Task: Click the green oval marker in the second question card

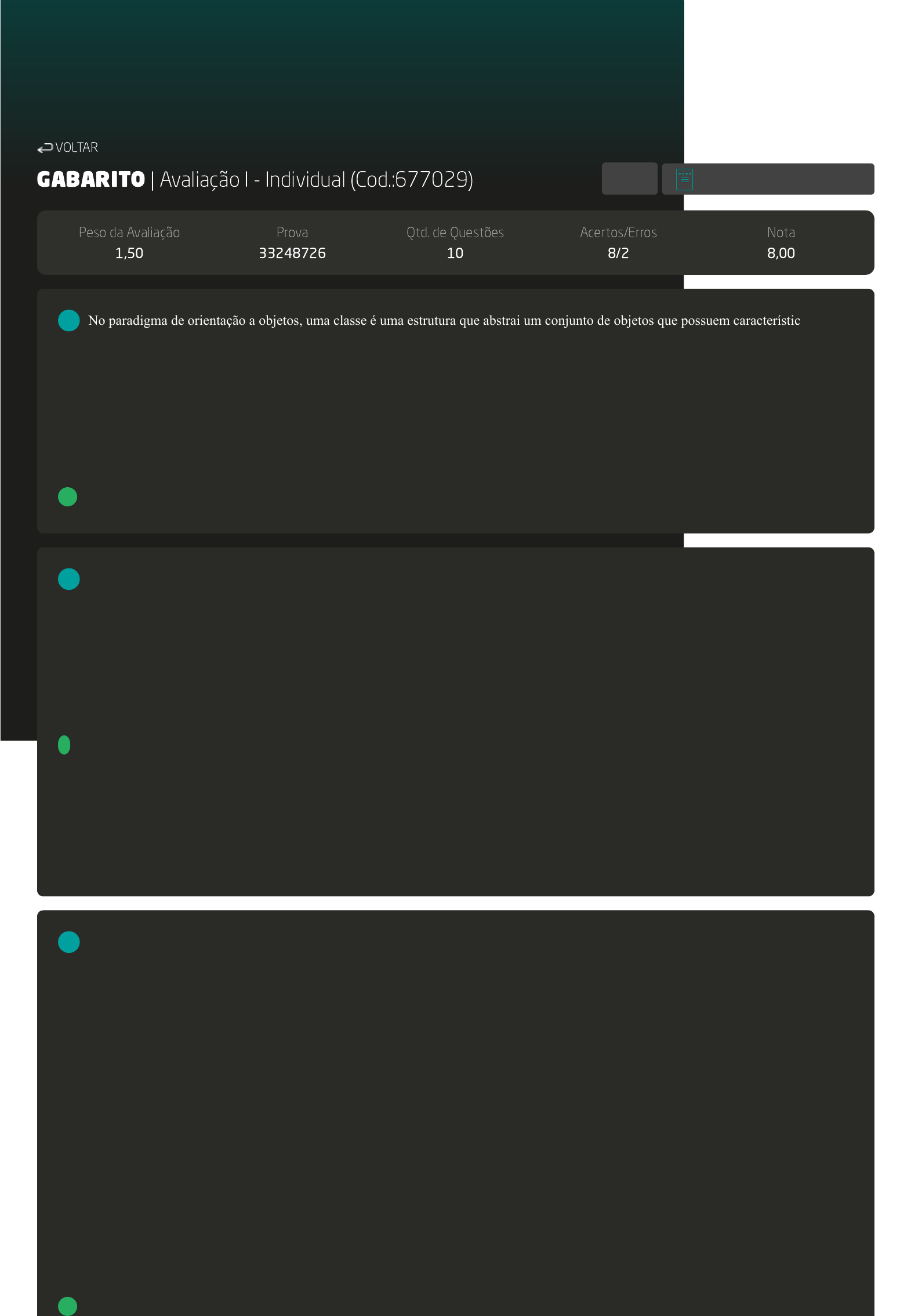Action: (x=64, y=745)
